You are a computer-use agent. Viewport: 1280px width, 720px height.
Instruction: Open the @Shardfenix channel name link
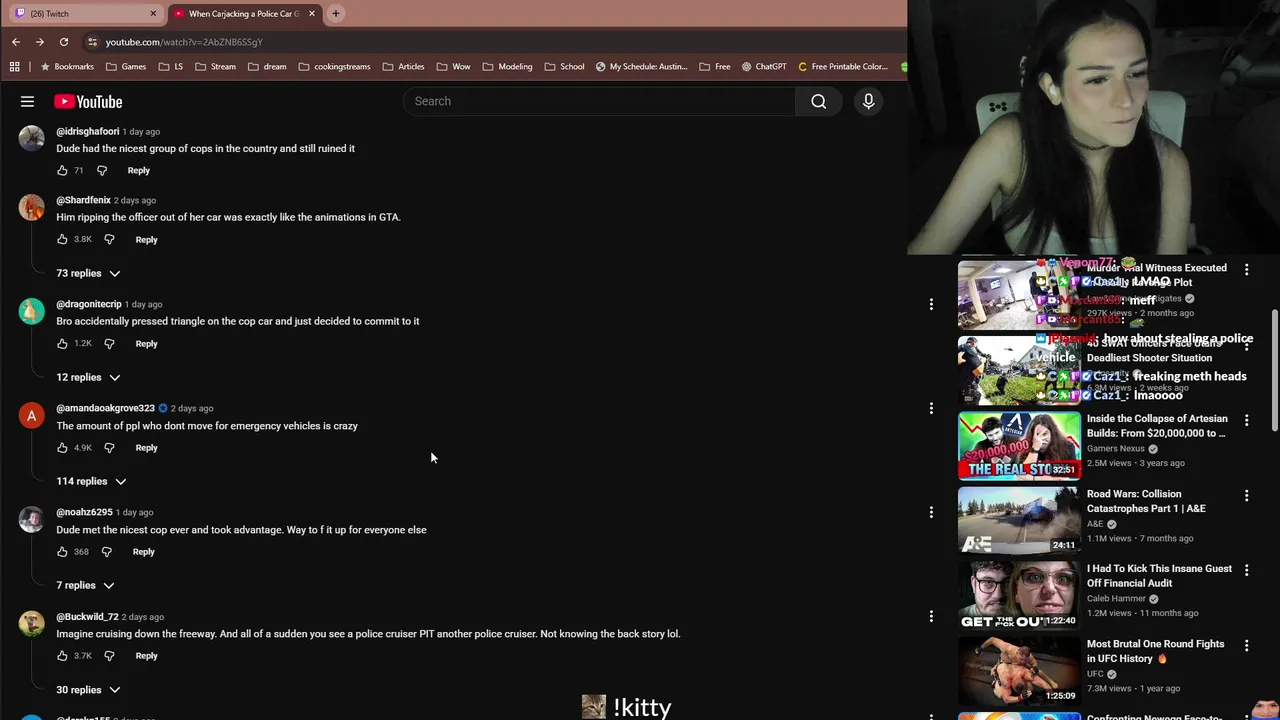point(83,200)
